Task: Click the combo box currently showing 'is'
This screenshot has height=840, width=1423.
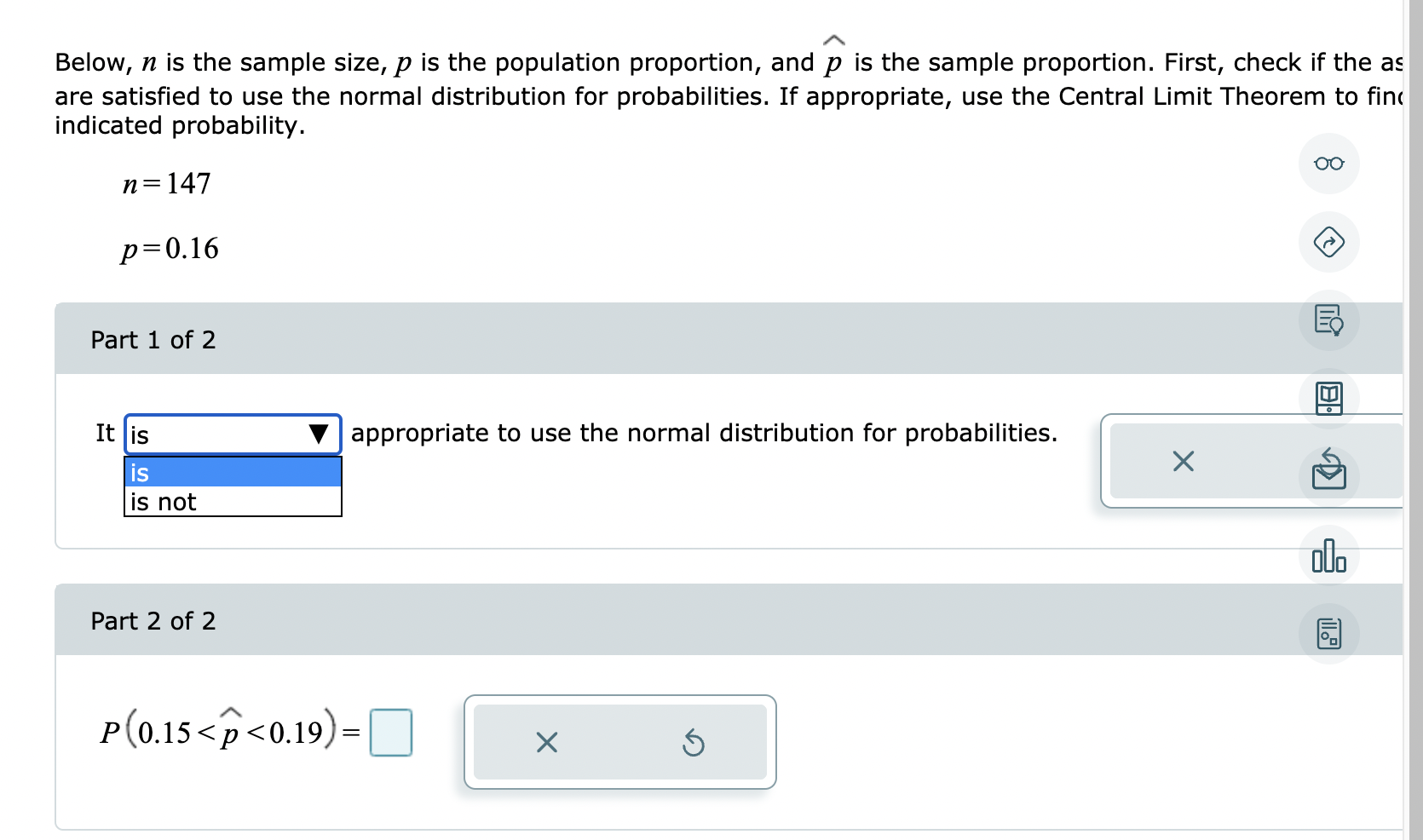Action: click(222, 434)
